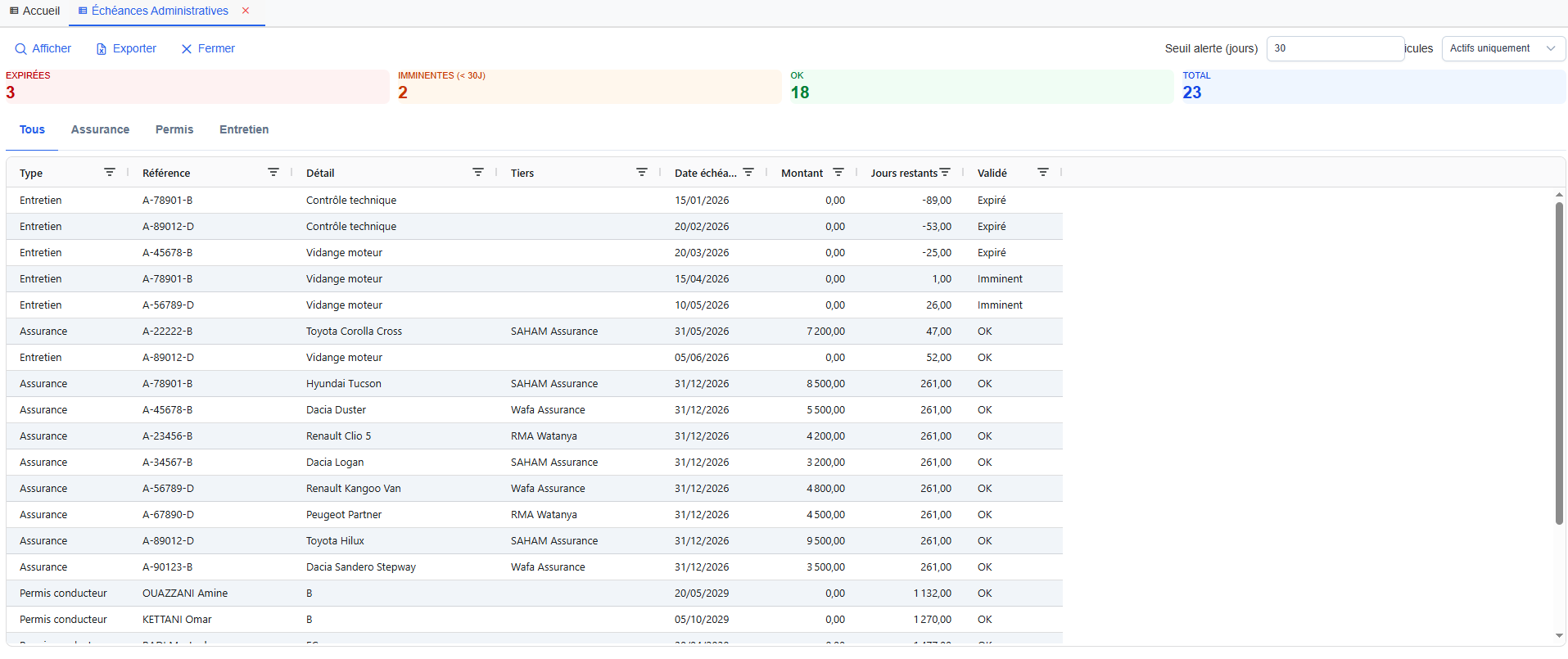Open the Montant column filter icon

click(x=838, y=172)
